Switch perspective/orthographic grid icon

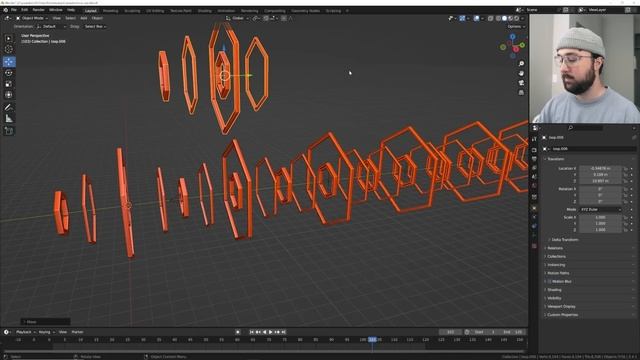click(x=521, y=93)
